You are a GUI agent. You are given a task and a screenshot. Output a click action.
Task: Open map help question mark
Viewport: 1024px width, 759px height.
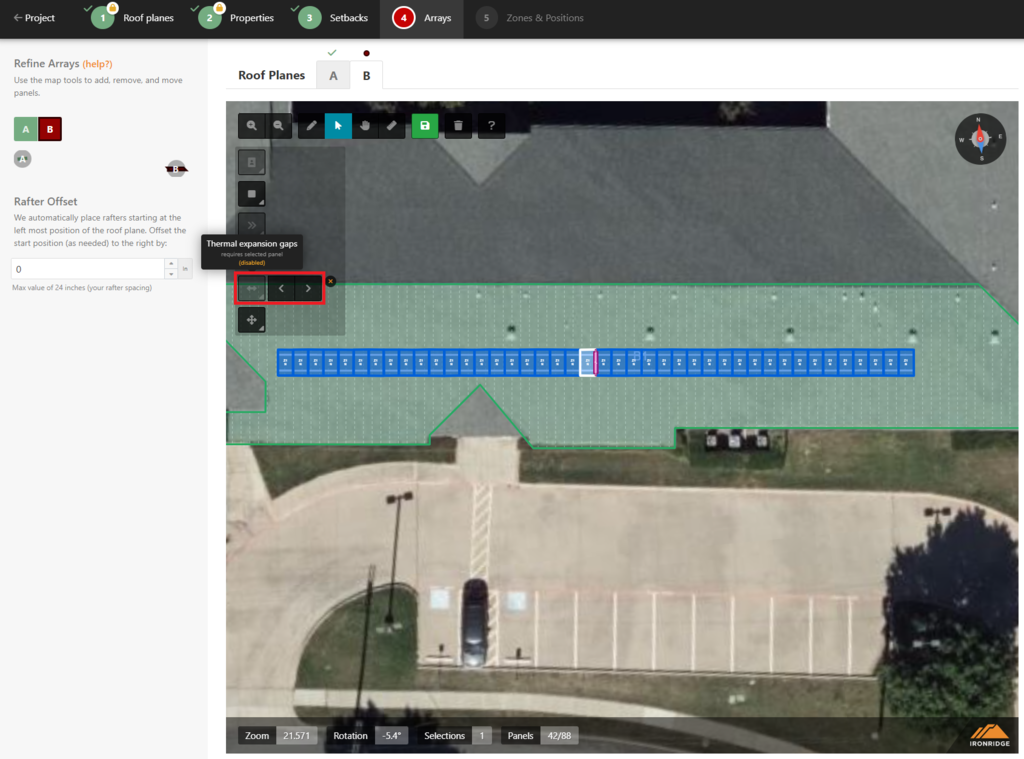[x=491, y=126]
